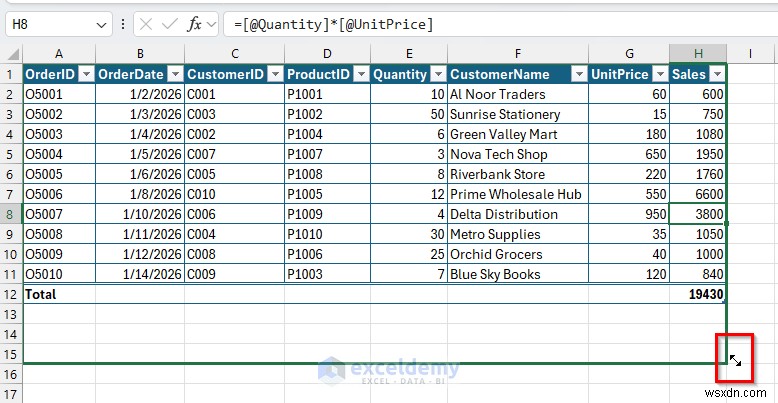Click customer ID cell C010
This screenshot has height=403, width=778.
pos(235,194)
